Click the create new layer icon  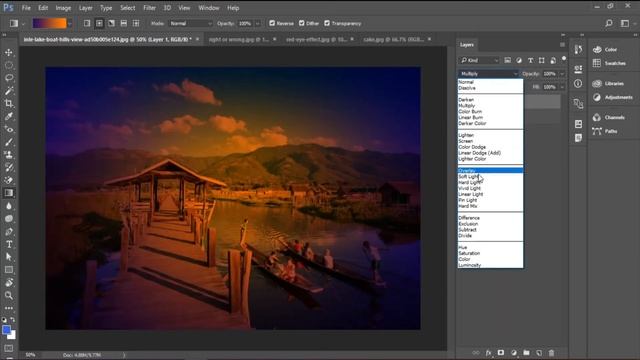pos(539,353)
